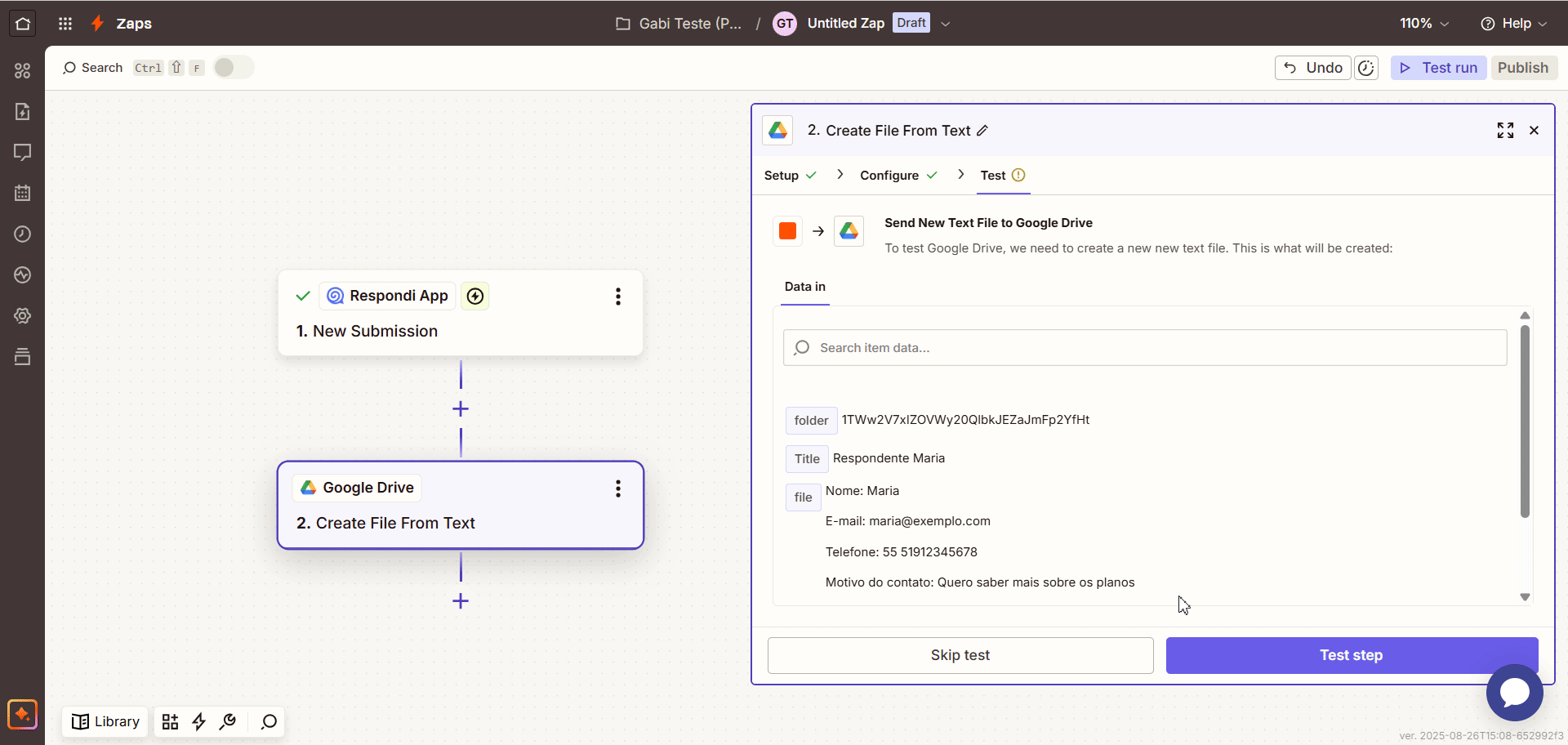Click the Test step button

pos(1352,655)
